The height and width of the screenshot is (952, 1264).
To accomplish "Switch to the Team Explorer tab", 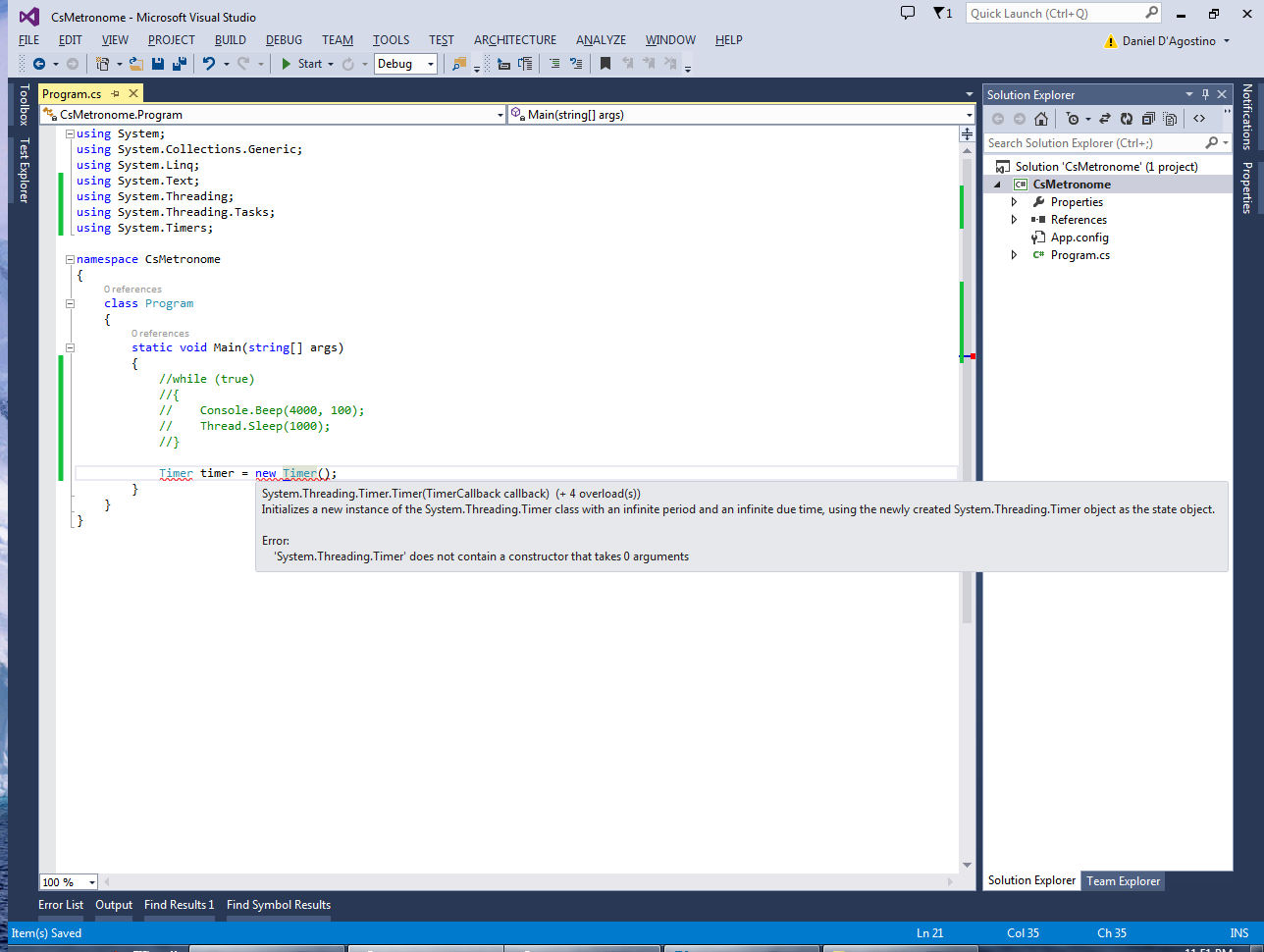I will pos(1123,881).
